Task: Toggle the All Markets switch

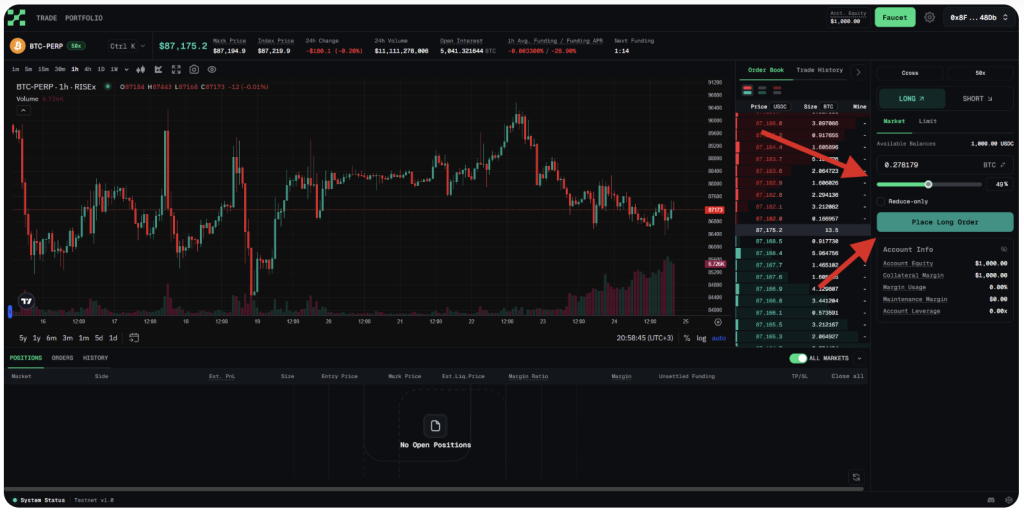Action: [798, 358]
